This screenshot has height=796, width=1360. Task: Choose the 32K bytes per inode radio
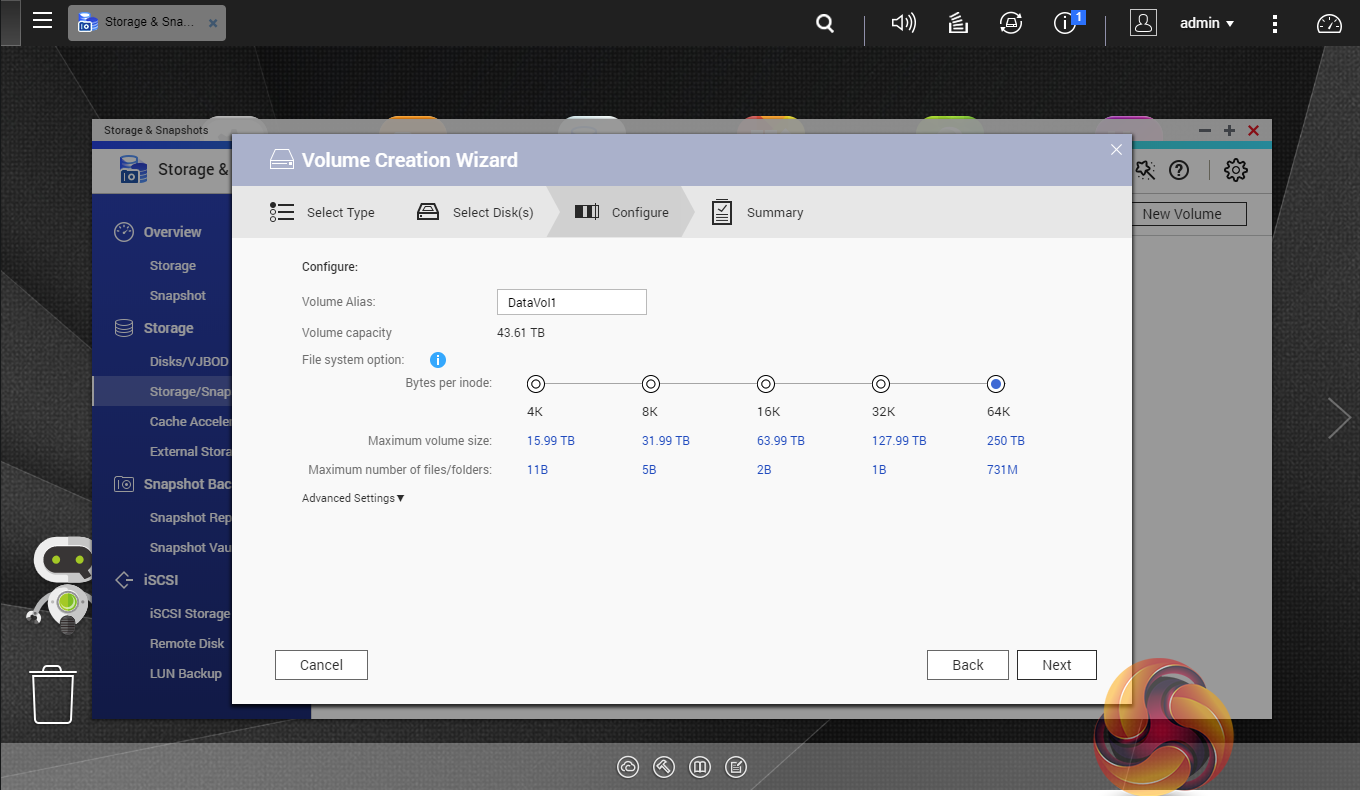[x=881, y=384]
